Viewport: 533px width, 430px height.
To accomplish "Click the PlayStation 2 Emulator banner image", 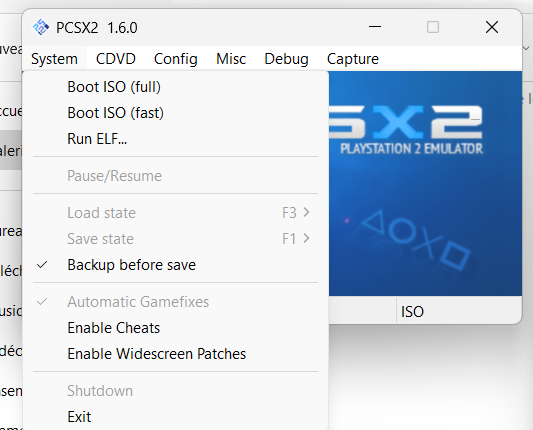I will point(425,184).
